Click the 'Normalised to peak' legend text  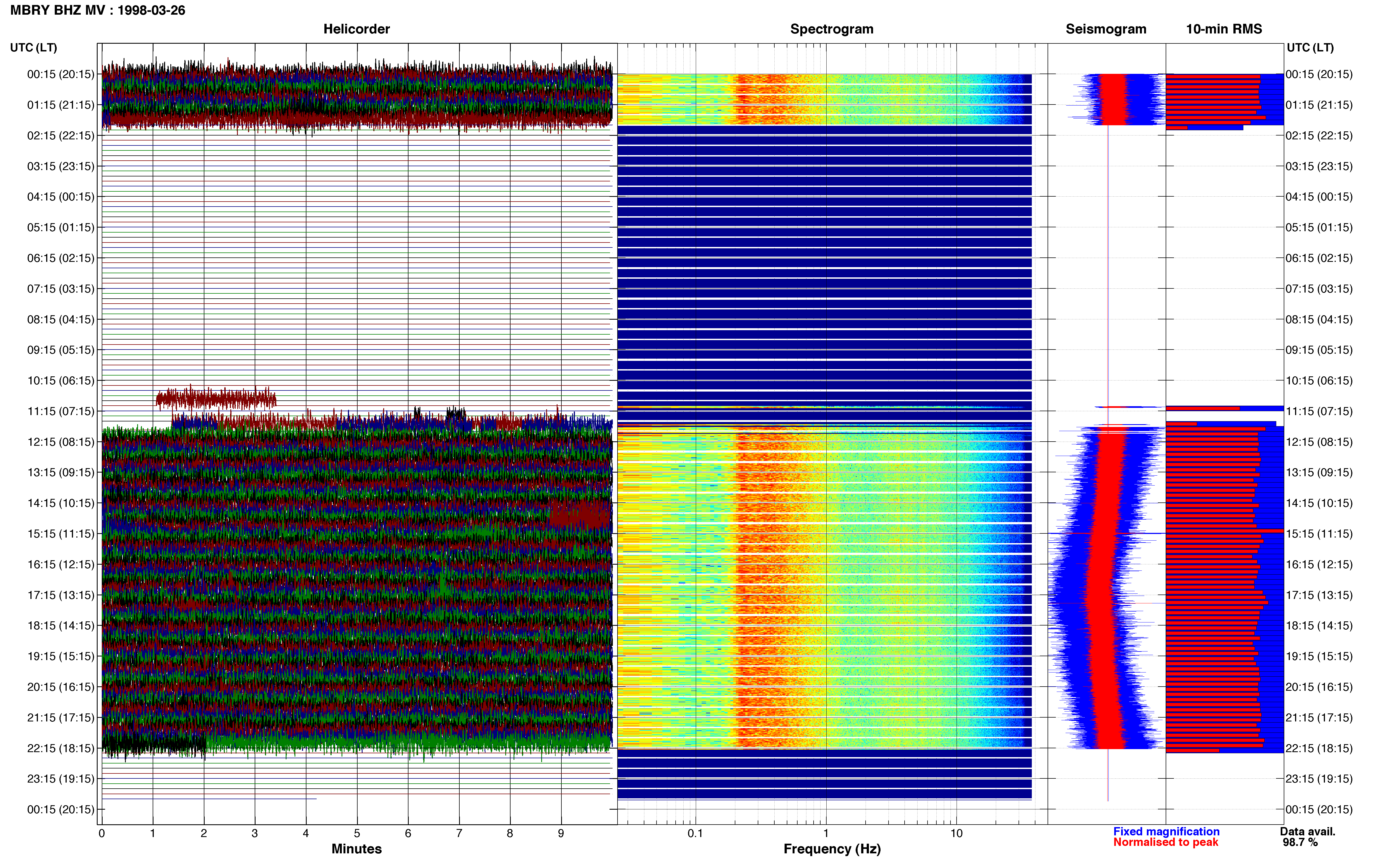(x=1165, y=842)
